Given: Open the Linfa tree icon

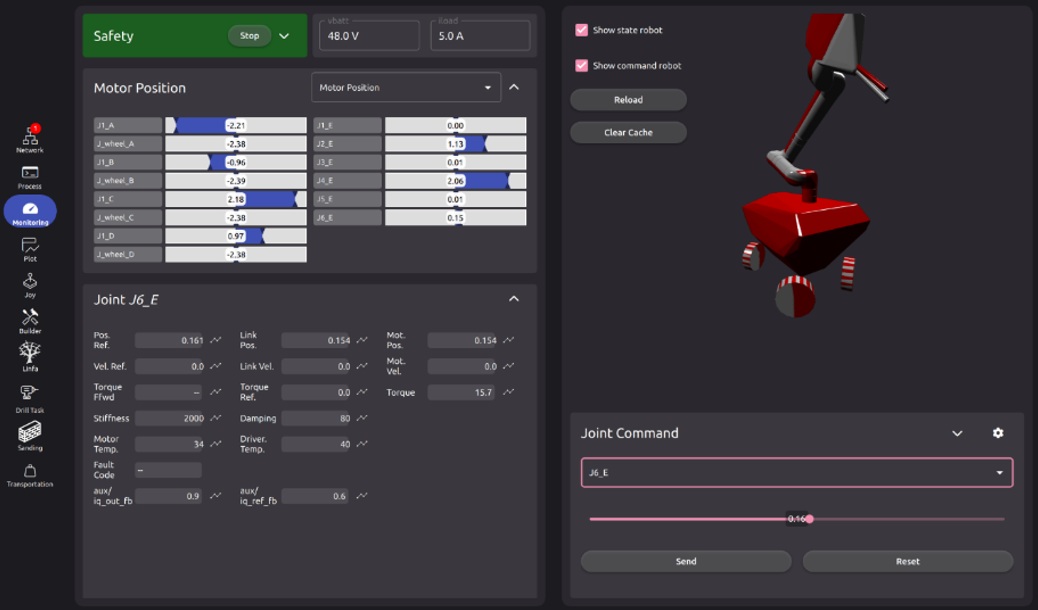Looking at the screenshot, I should point(30,355).
